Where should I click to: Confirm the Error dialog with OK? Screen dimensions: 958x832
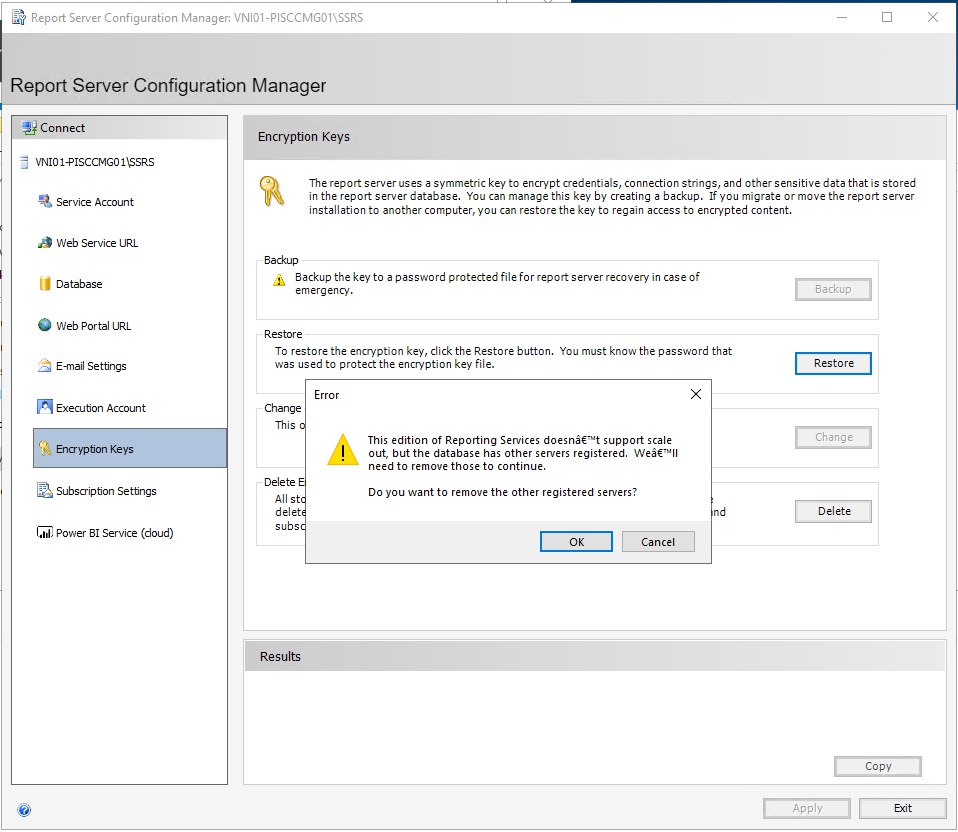click(x=576, y=541)
